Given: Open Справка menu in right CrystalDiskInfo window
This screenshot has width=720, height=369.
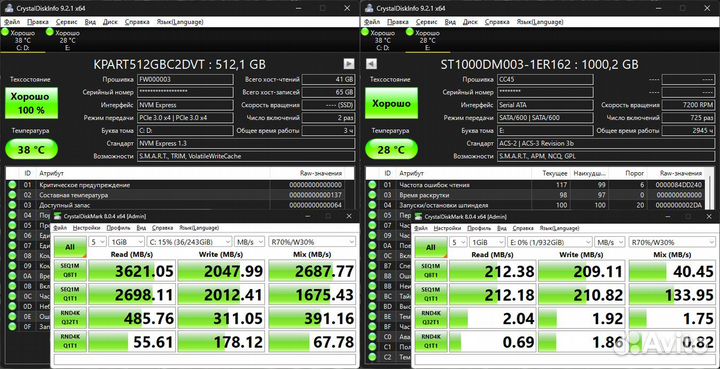Looking at the screenshot, I should pyautogui.click(x=497, y=22).
